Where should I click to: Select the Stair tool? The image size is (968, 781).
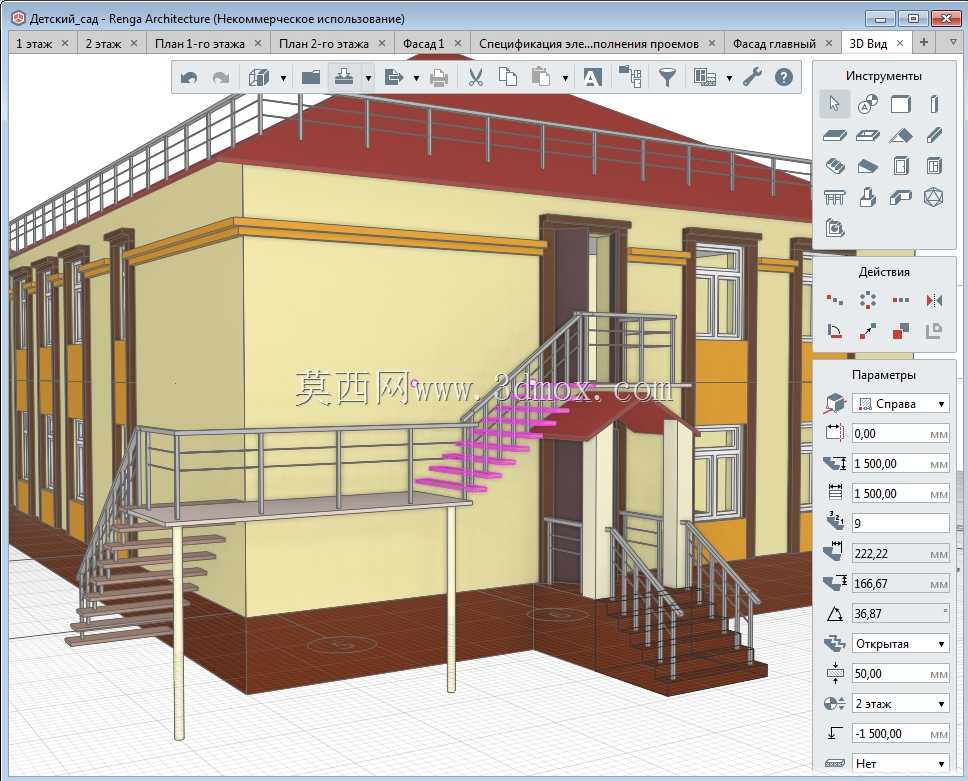click(x=835, y=165)
